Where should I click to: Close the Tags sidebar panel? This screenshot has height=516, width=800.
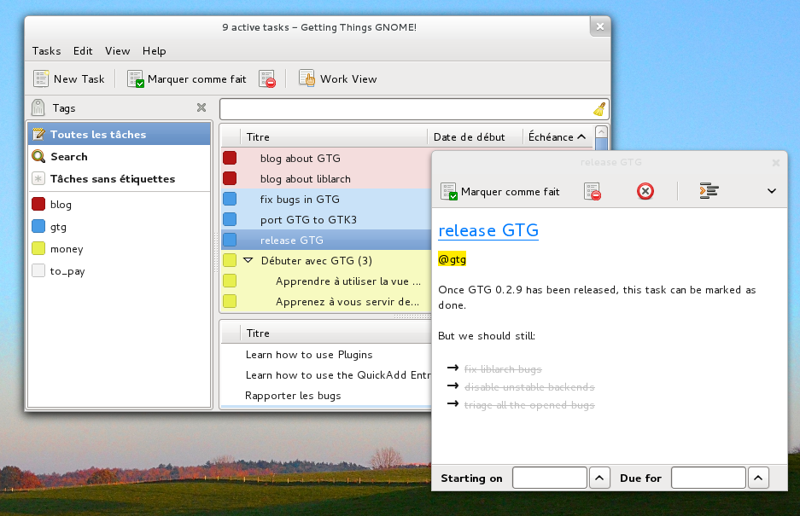point(201,108)
